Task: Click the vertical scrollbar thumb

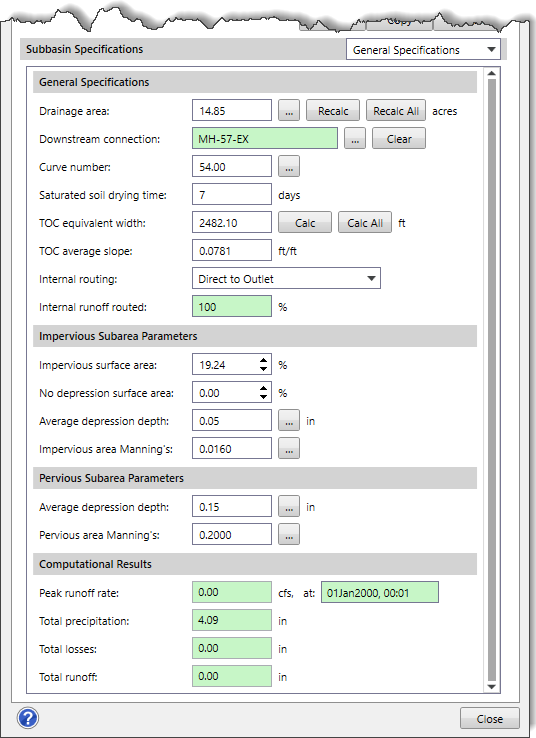Action: click(492, 380)
